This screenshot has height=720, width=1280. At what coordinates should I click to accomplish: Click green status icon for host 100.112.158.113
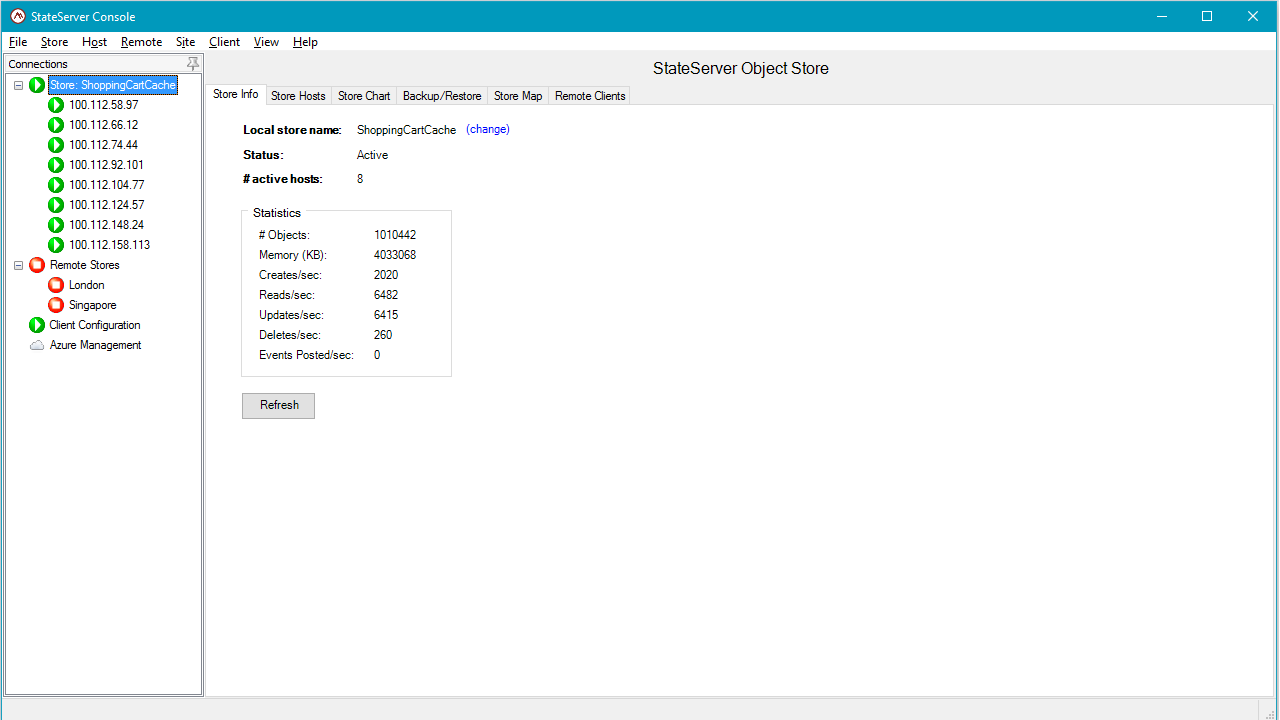click(56, 245)
